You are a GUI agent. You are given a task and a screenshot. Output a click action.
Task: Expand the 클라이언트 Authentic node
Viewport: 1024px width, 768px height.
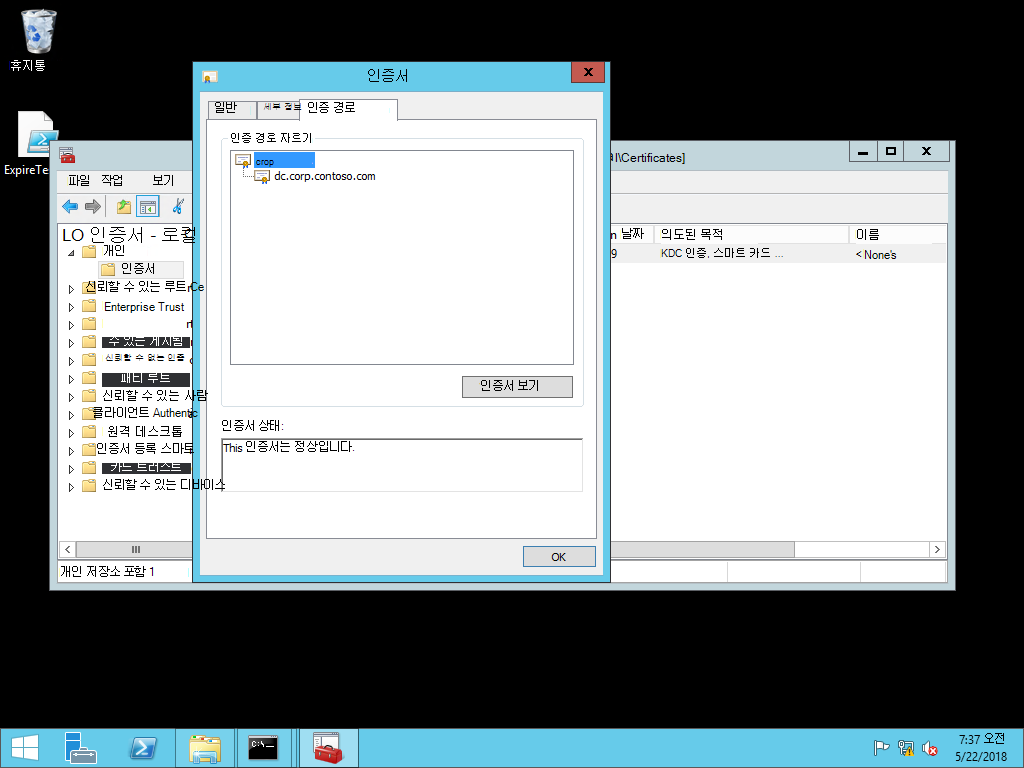click(71, 415)
